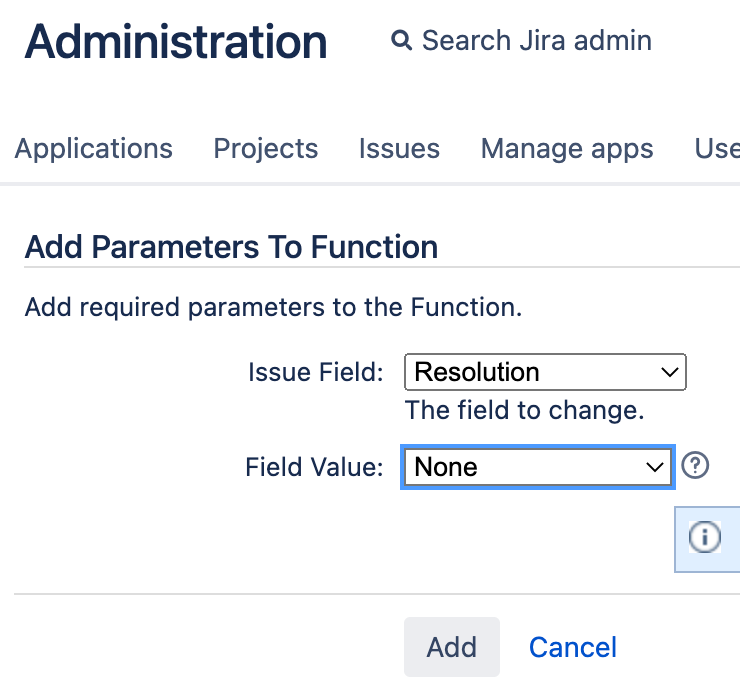Screen dimensions: 740x686
Task: Click 'The field to change.' help text
Action: (524, 410)
